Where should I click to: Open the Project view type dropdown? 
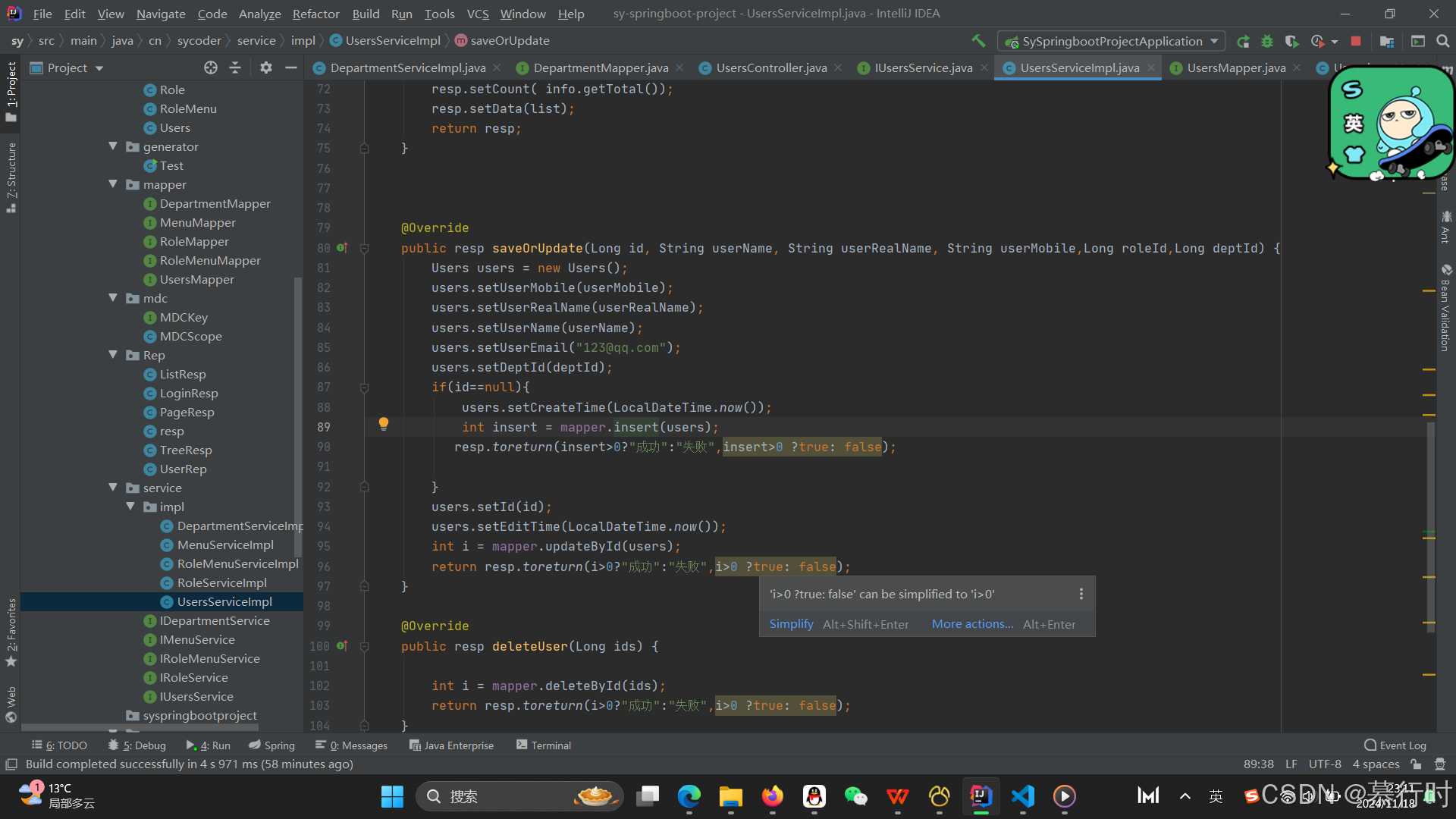(67, 67)
